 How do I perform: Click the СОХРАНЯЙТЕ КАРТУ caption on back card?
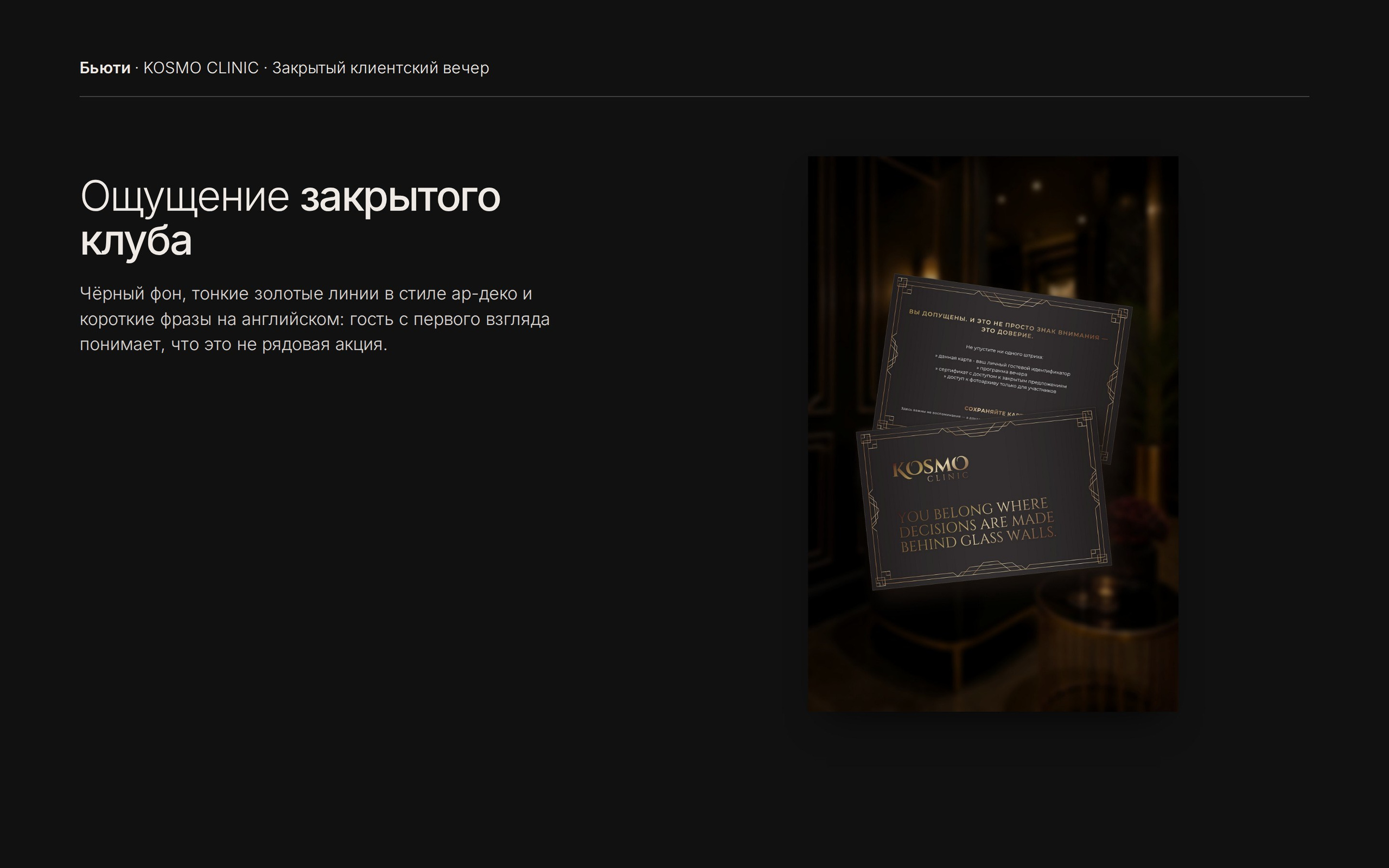coord(993,412)
